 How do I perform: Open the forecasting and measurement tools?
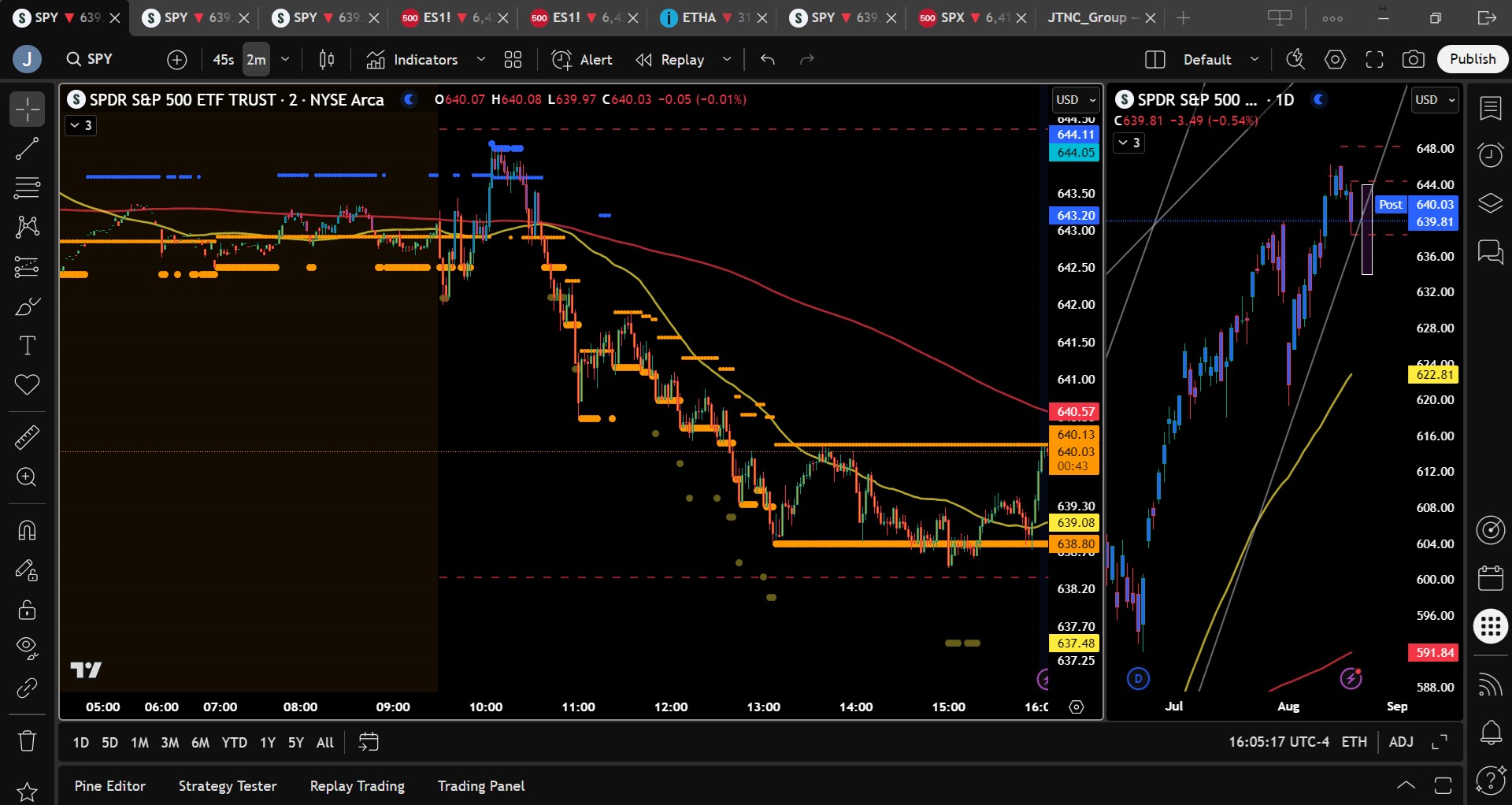pyautogui.click(x=27, y=267)
